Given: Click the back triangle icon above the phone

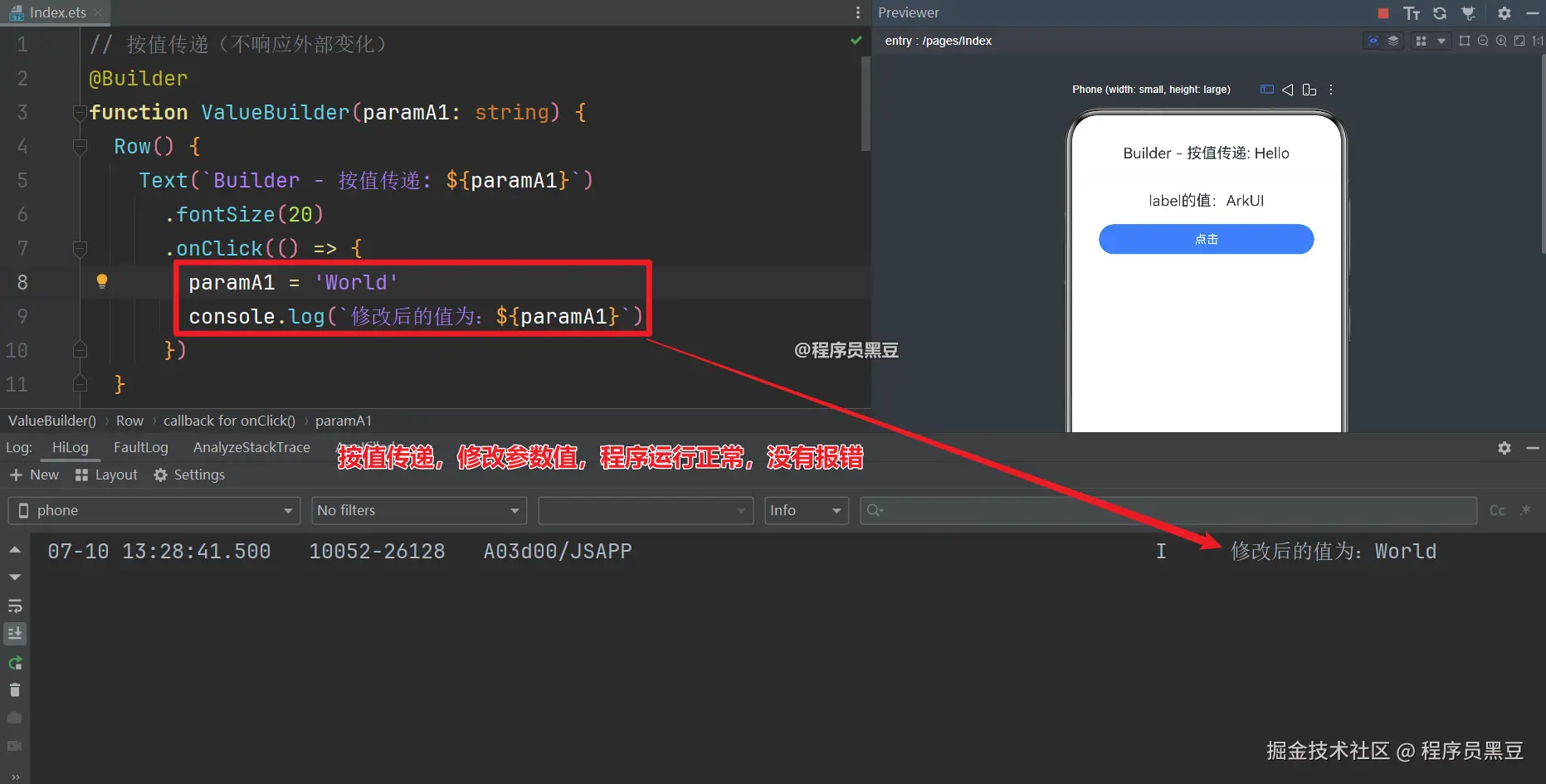Looking at the screenshot, I should click(x=1288, y=90).
